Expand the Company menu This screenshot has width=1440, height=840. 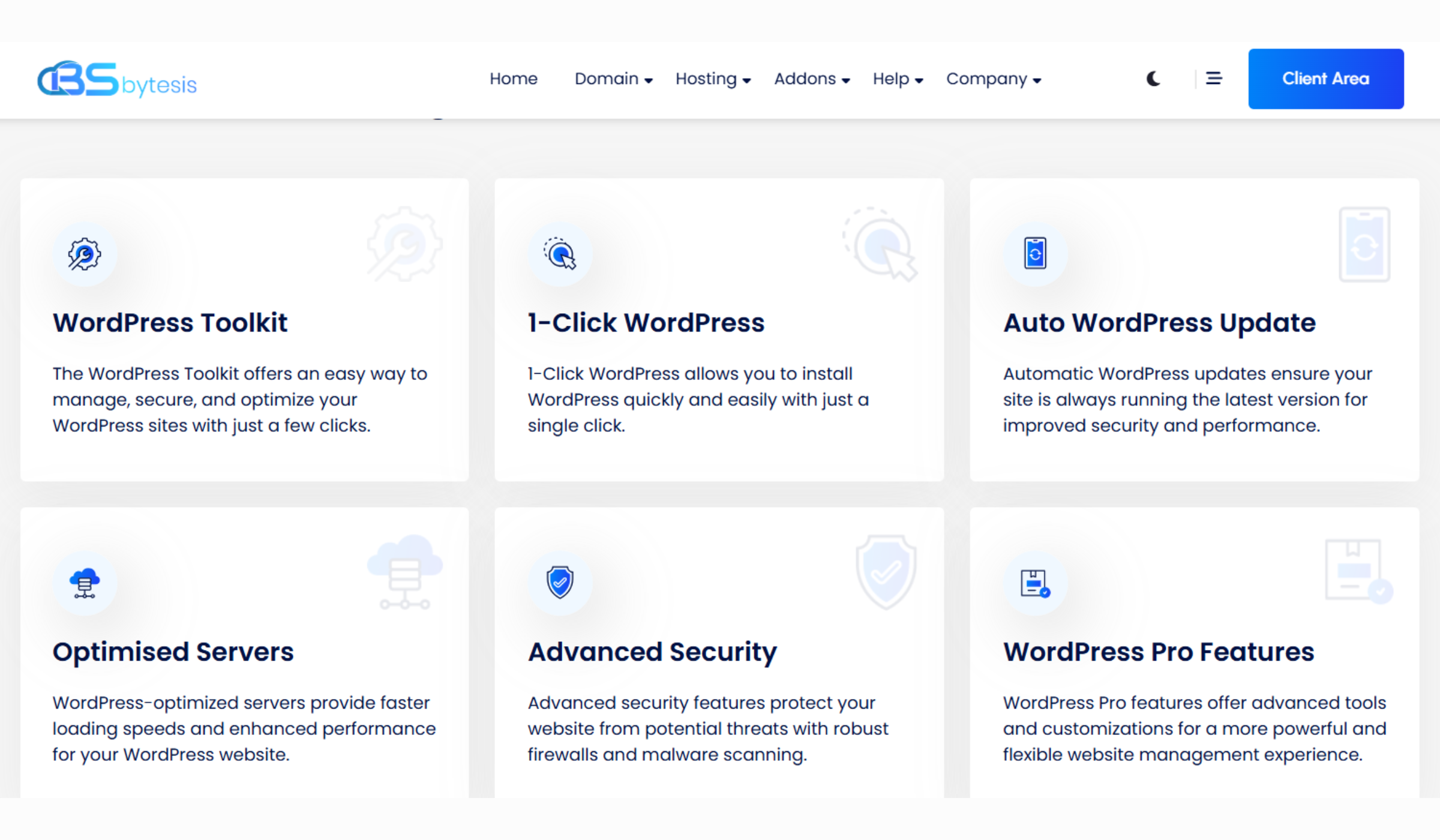point(993,79)
